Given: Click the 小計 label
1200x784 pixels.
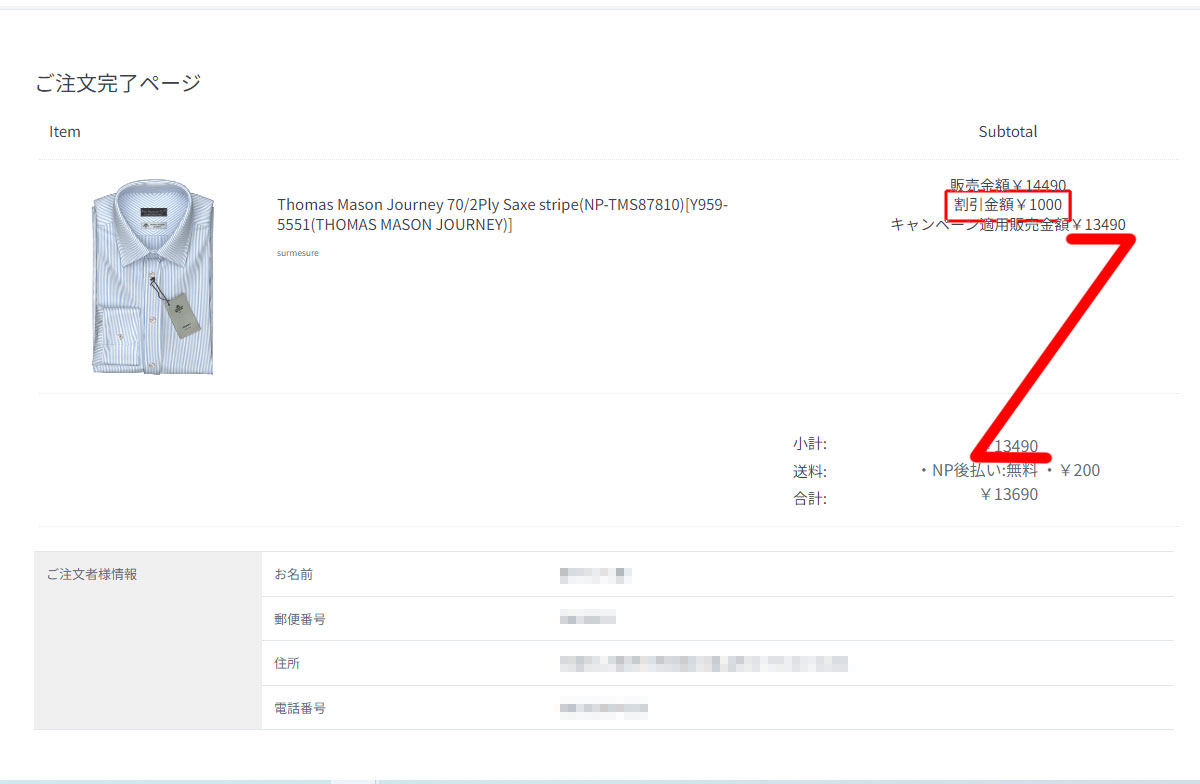Looking at the screenshot, I should click(x=810, y=444).
